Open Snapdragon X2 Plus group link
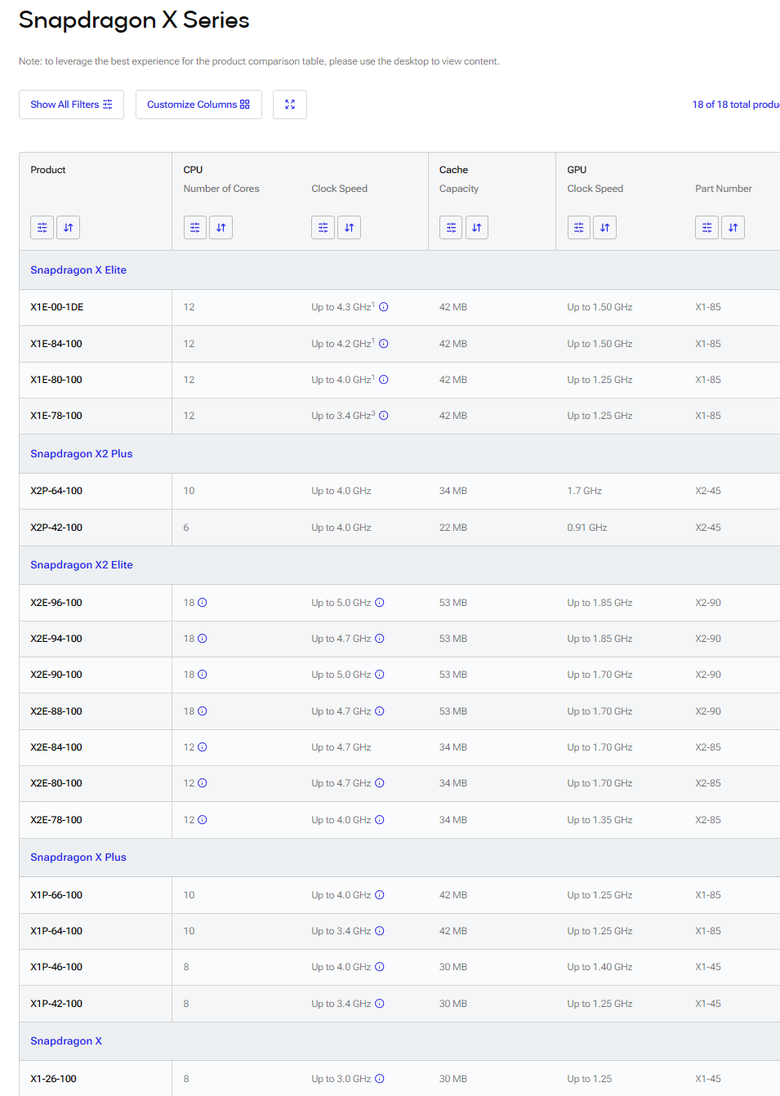Viewport: 780px width, 1096px height. tap(81, 454)
